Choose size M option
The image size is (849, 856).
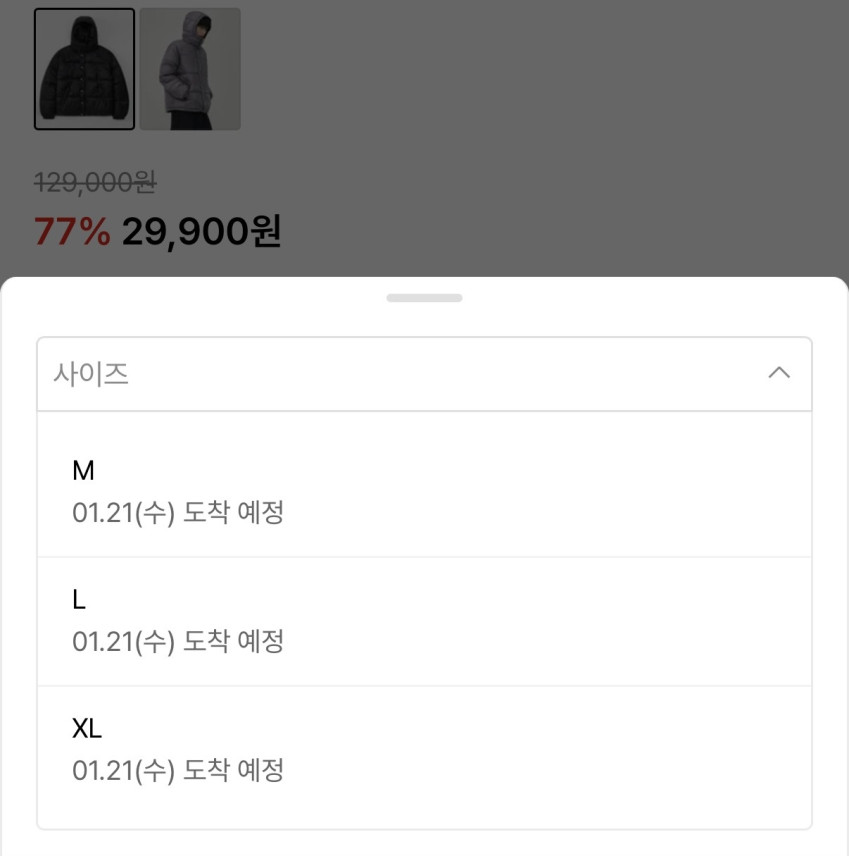click(84, 470)
